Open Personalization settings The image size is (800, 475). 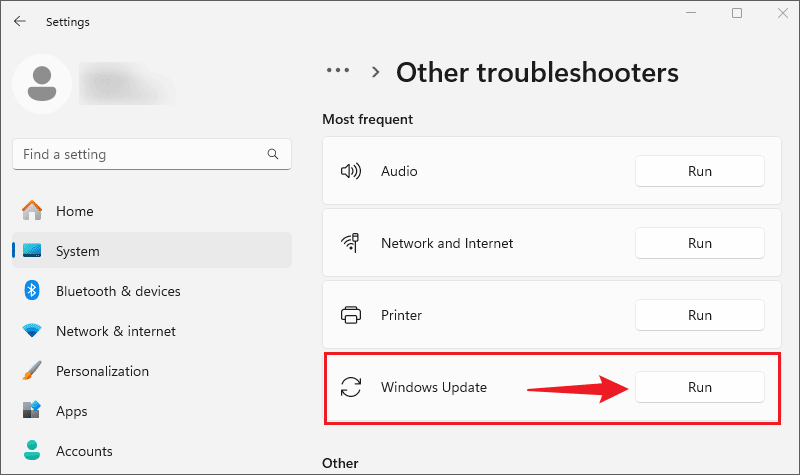point(152,371)
